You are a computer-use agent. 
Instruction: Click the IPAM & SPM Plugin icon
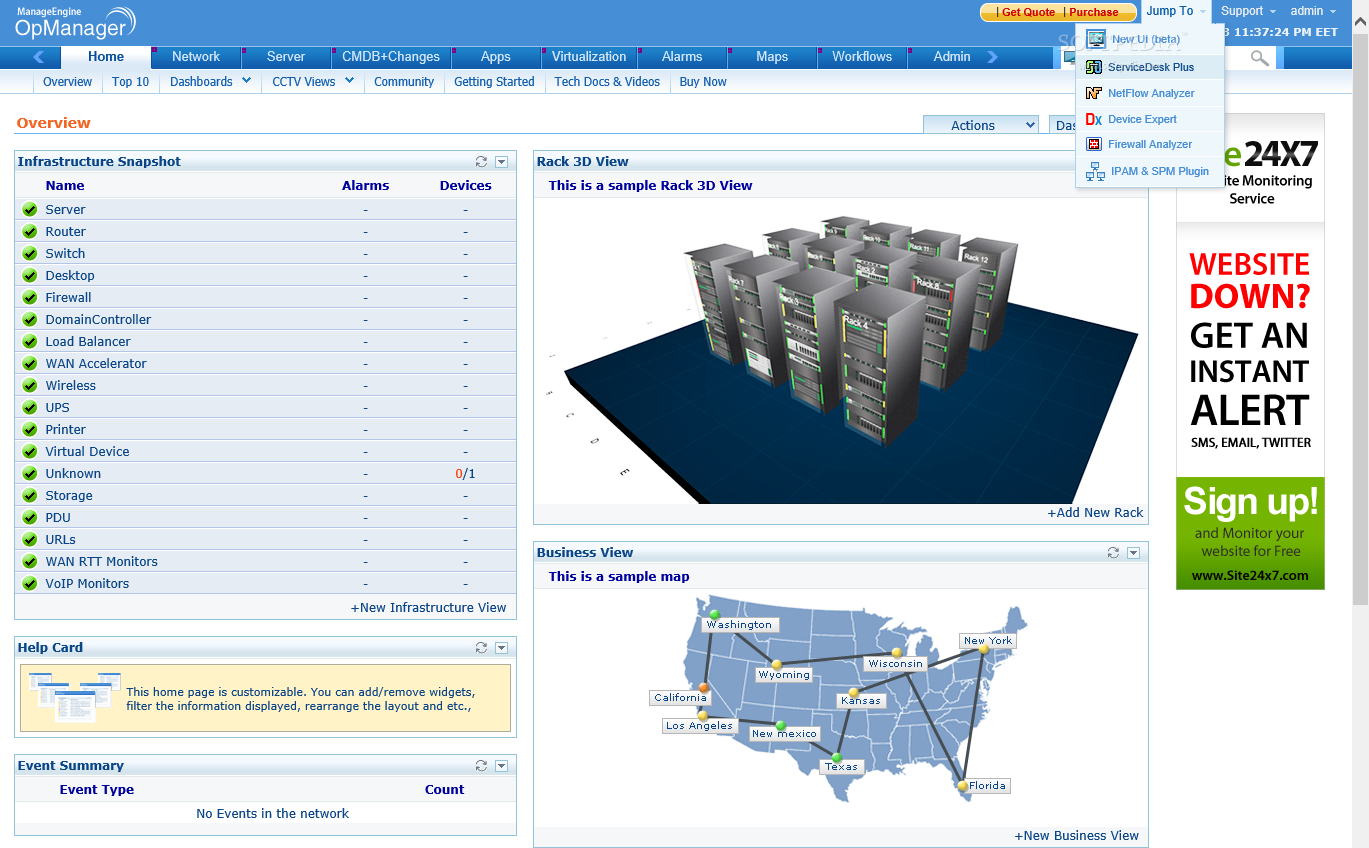click(x=1096, y=171)
